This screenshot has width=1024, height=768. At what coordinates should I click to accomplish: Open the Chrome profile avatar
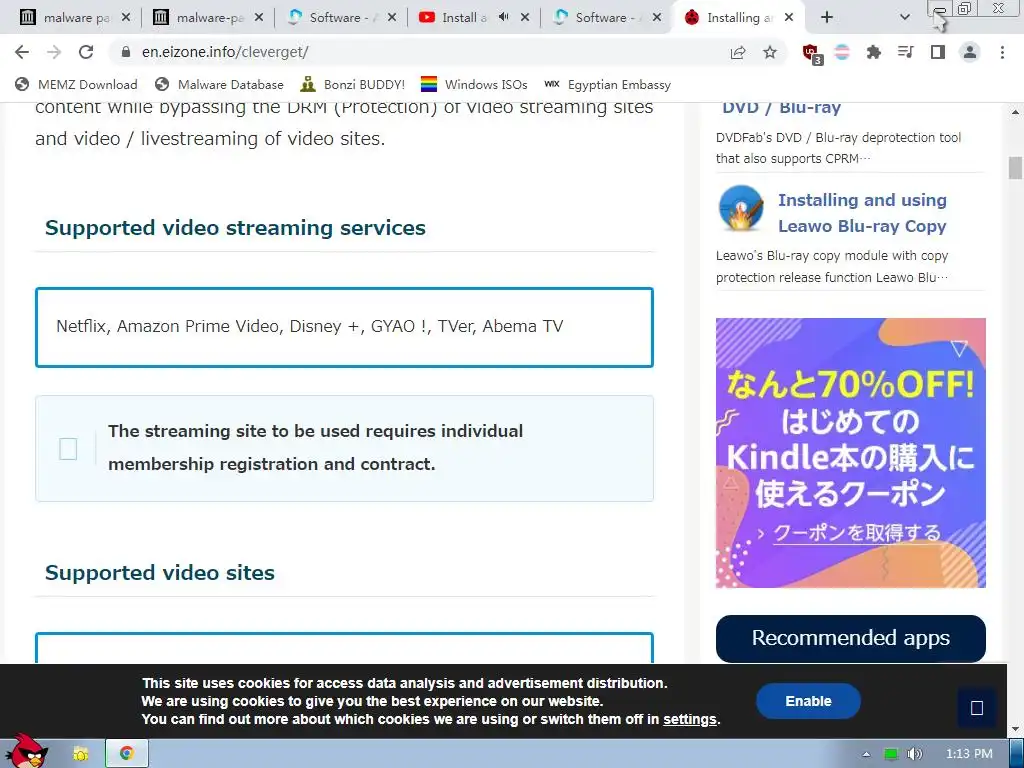click(x=970, y=52)
